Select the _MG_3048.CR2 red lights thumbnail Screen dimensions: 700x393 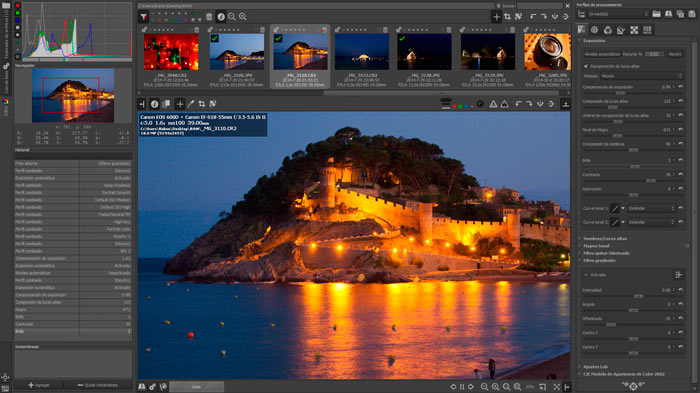tap(171, 52)
